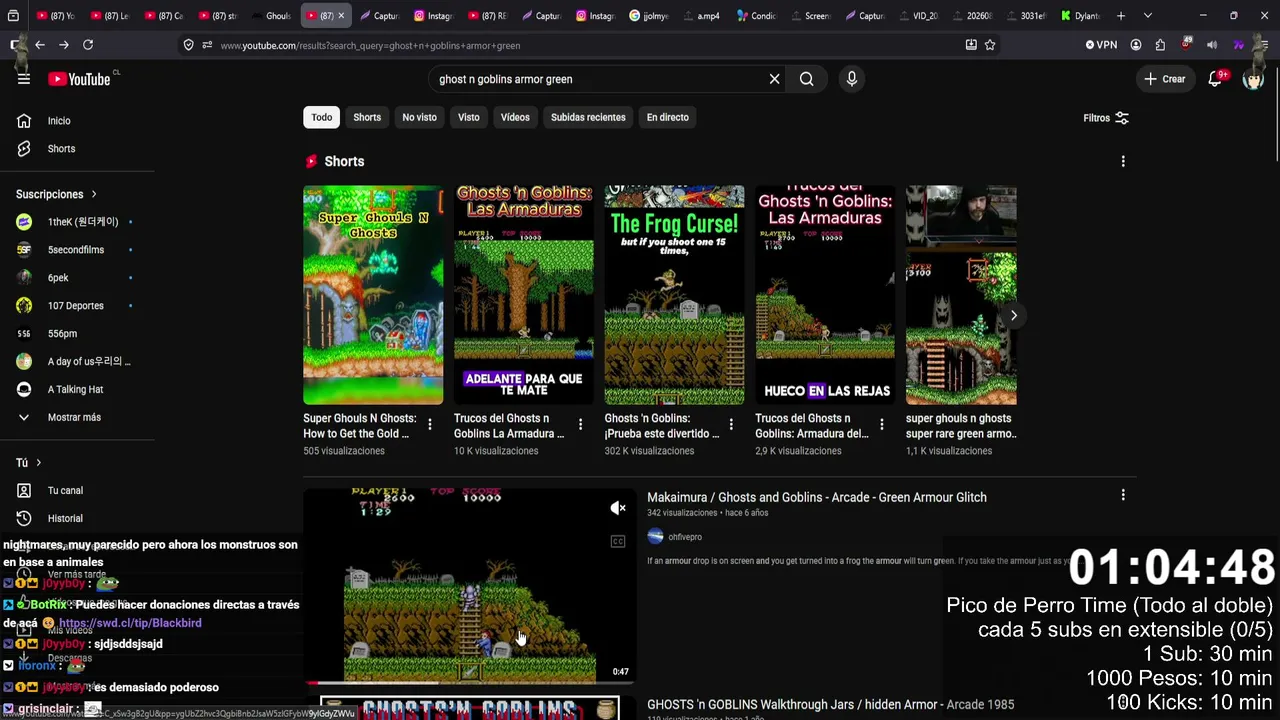1280x720 pixels.
Task: Expand the Tú section chevron
Action: (x=39, y=463)
